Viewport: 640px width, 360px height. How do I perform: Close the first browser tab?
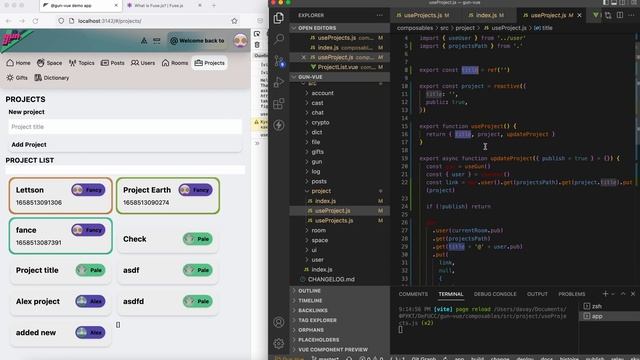coord(116,6)
